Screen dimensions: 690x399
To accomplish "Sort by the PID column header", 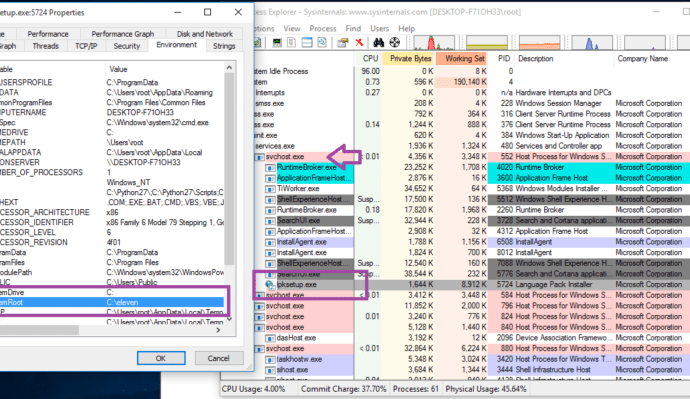I will (501, 59).
